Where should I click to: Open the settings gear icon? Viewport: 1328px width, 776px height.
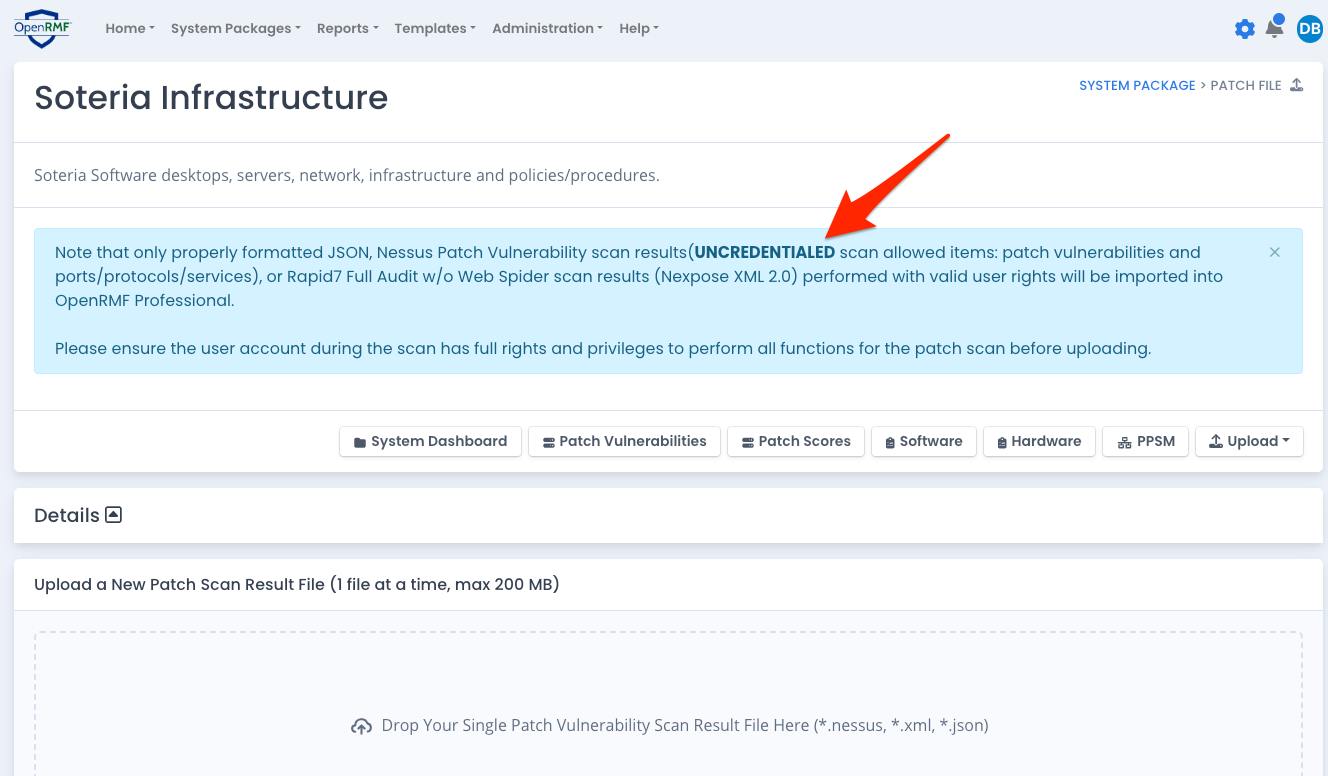pyautogui.click(x=1244, y=29)
